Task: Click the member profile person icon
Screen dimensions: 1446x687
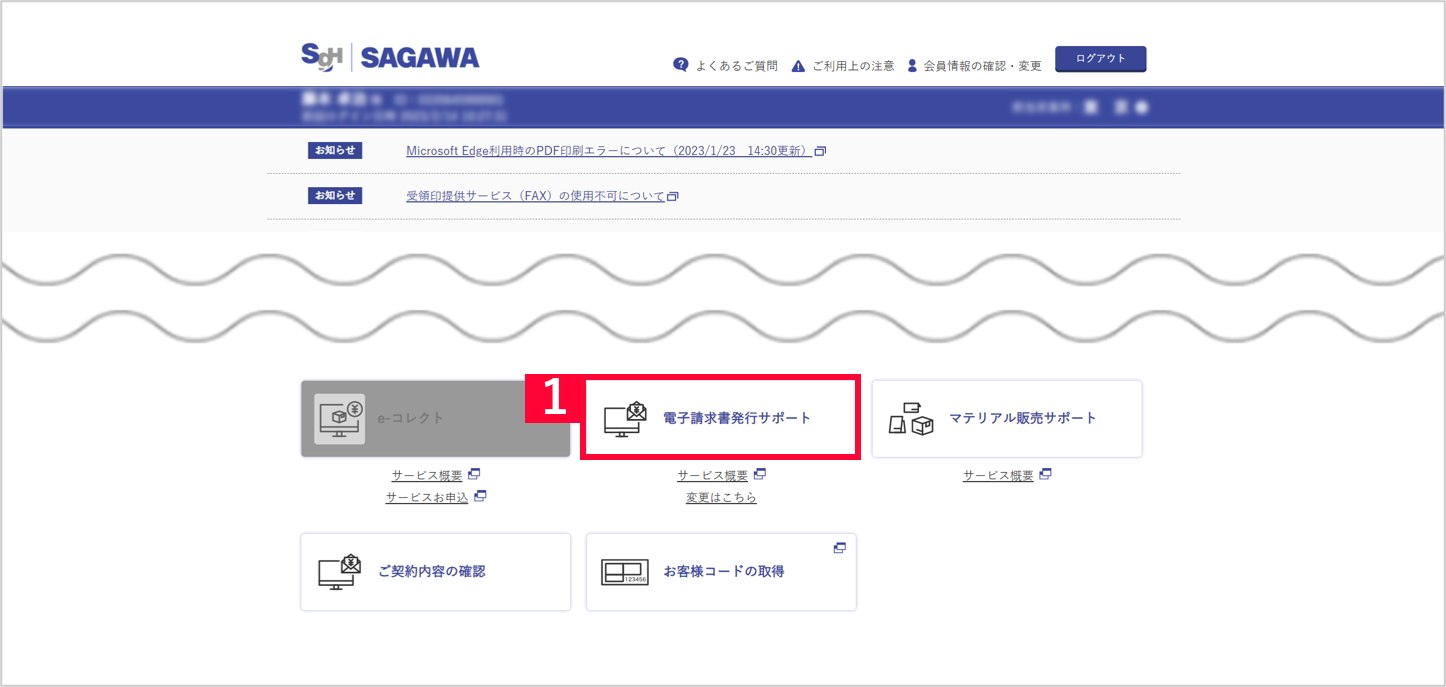Action: coord(912,66)
